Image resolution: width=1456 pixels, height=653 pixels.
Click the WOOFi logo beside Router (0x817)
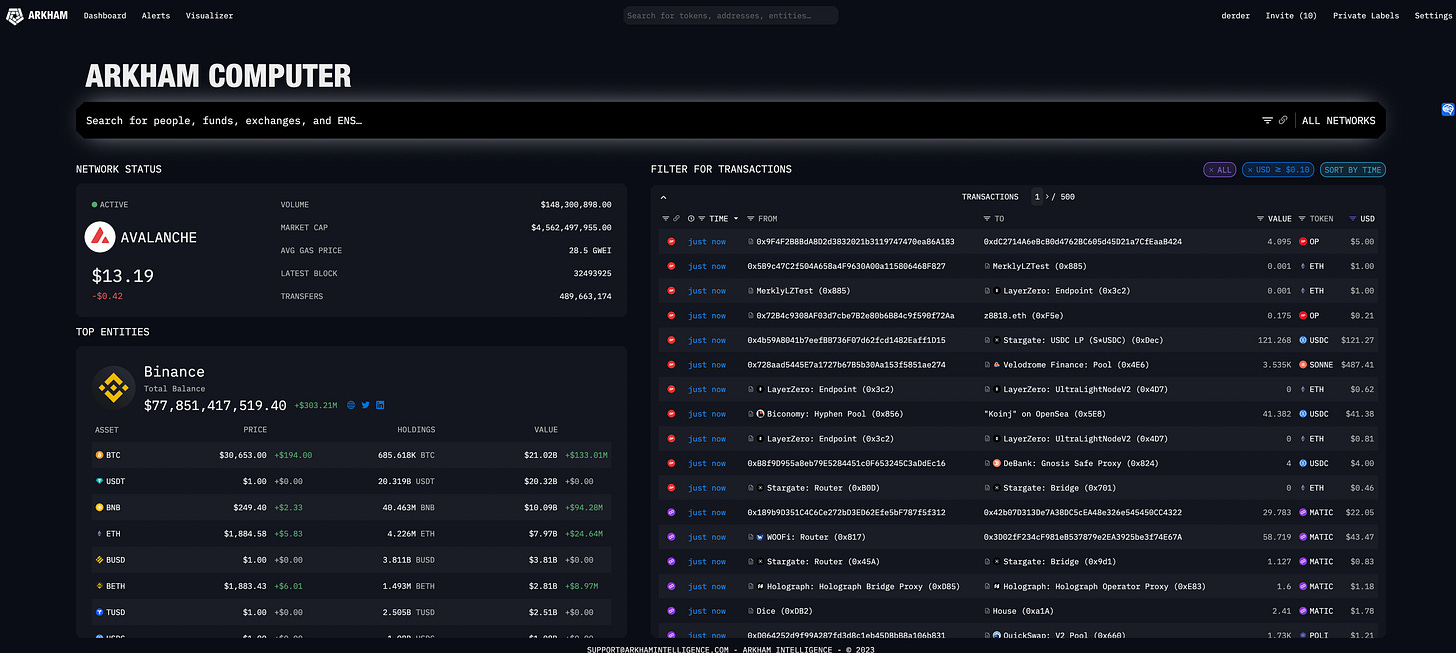pyautogui.click(x=761, y=537)
